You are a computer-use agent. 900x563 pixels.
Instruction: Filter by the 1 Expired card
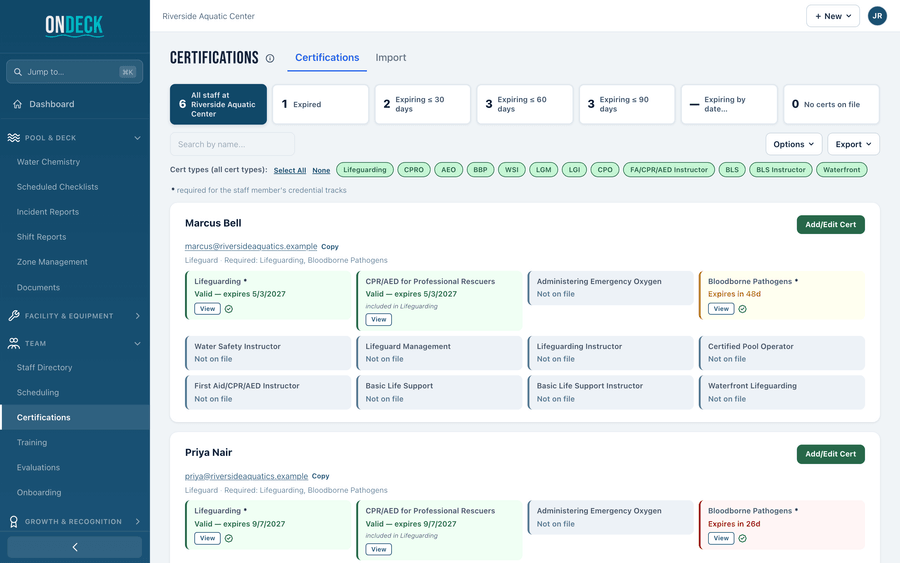pos(320,104)
